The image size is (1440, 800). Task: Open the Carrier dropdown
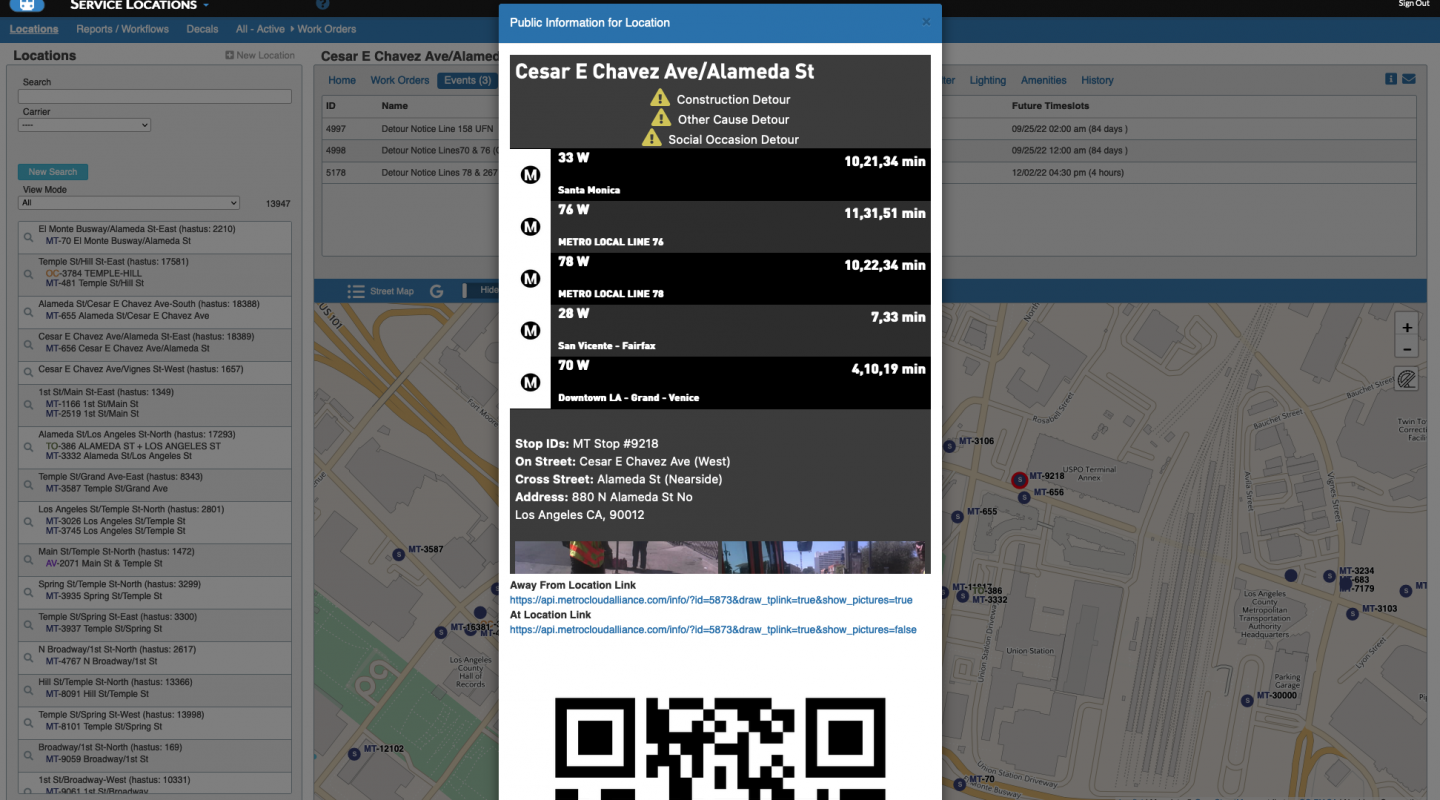pos(84,125)
